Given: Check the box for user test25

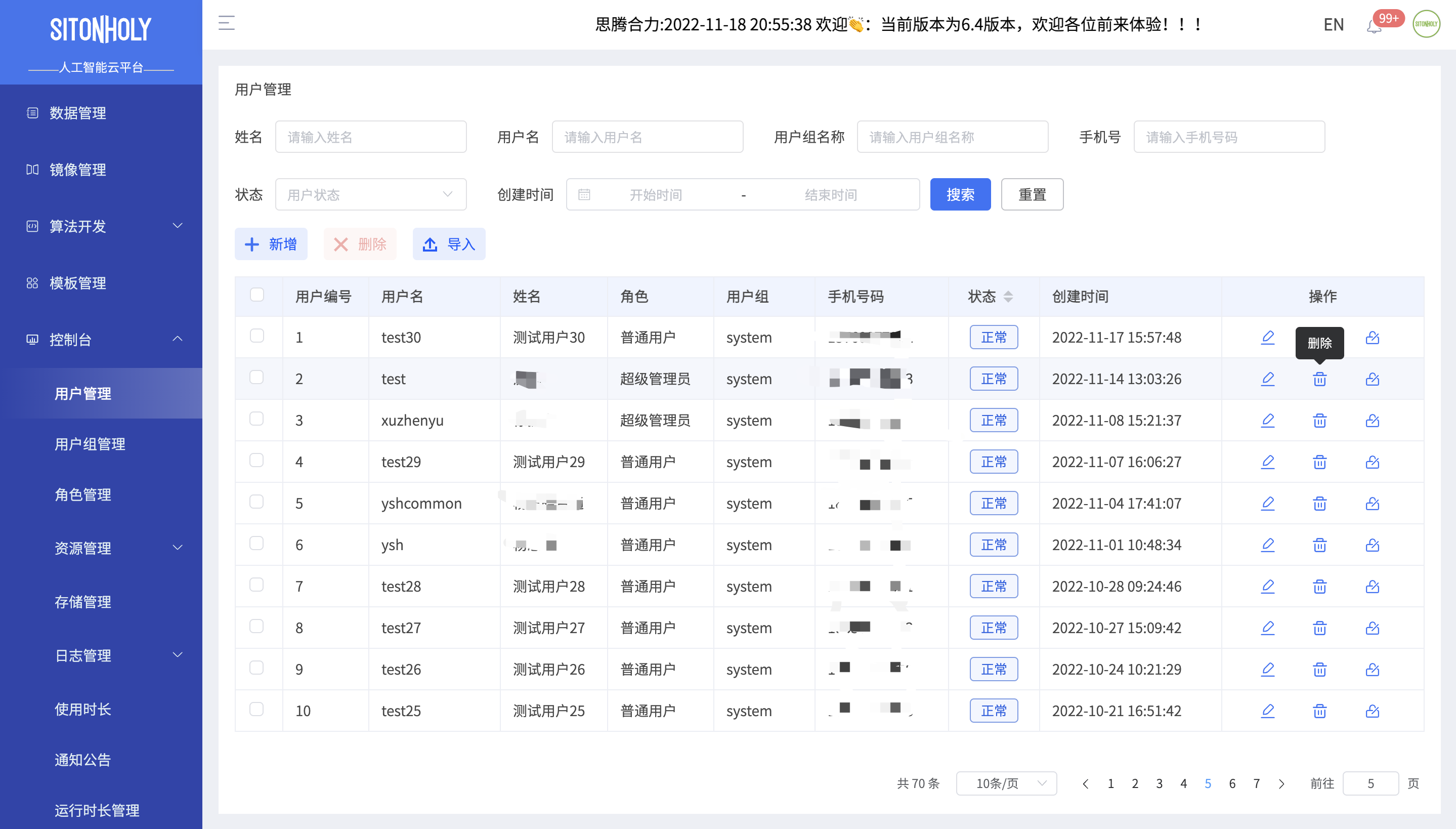Looking at the screenshot, I should (x=256, y=709).
